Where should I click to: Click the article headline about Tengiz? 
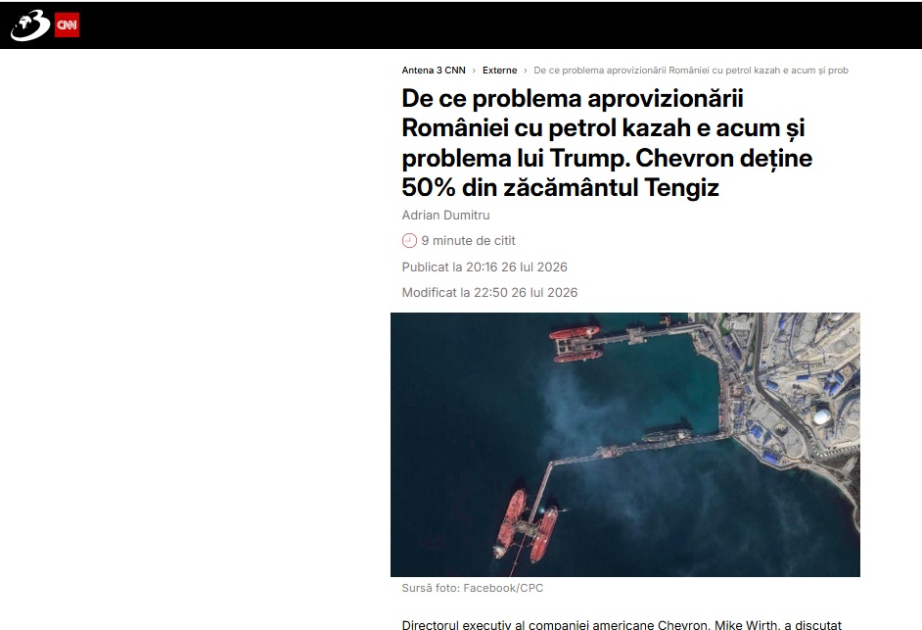point(607,143)
